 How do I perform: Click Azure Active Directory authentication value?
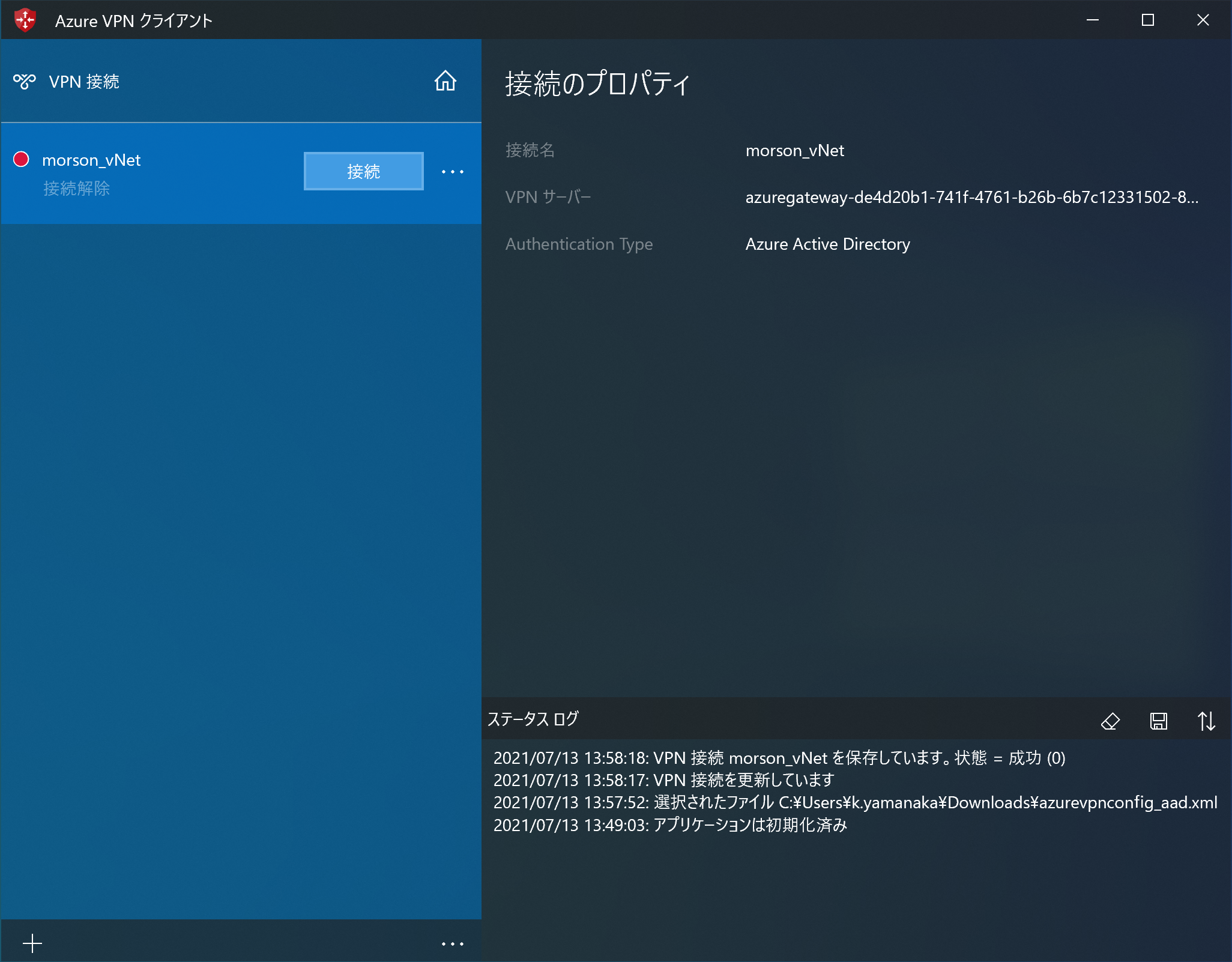point(827,244)
